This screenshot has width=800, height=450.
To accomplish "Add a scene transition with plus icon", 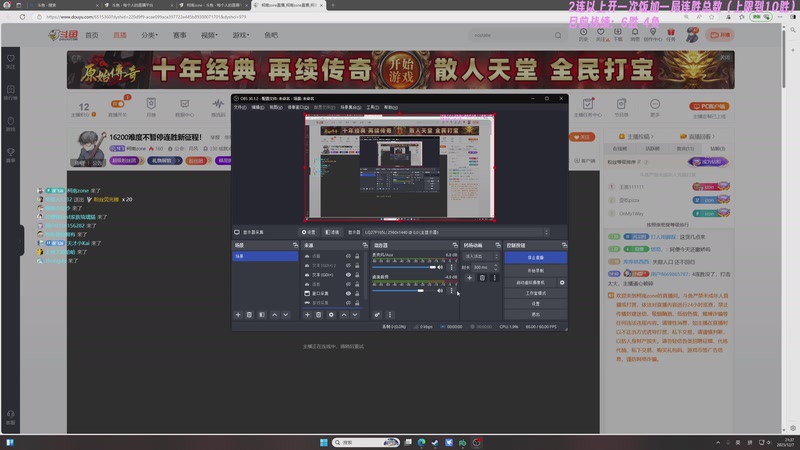I will coord(469,278).
